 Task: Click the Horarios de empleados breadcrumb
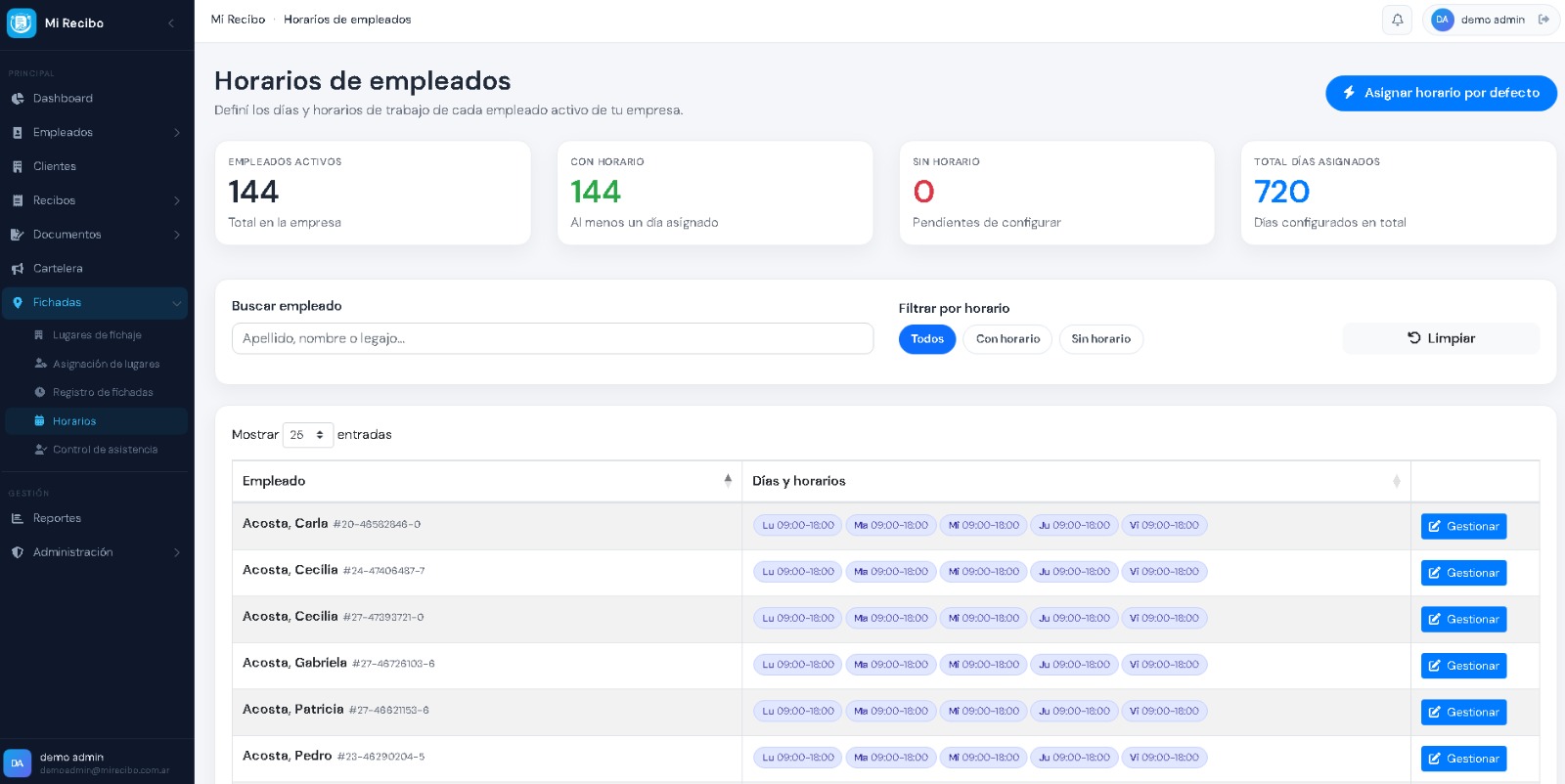pyautogui.click(x=347, y=20)
